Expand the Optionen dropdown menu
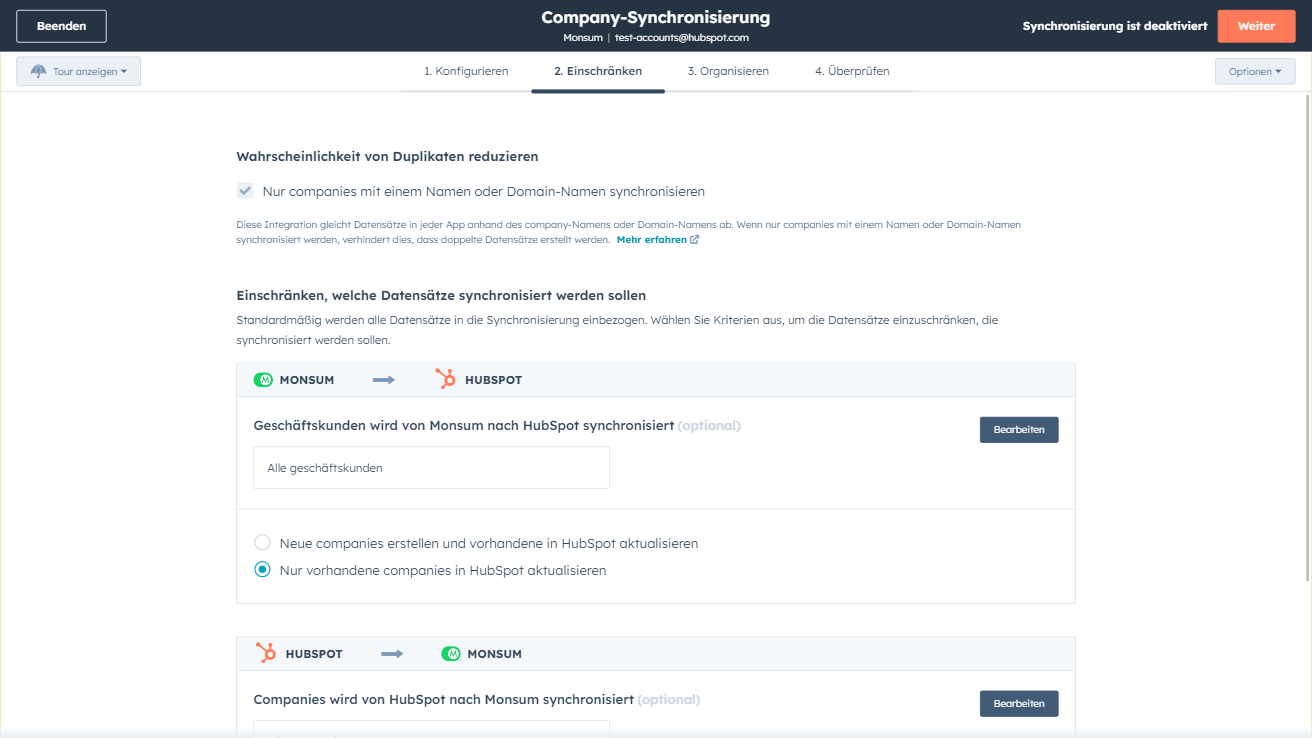Screen dimensions: 1312x738 [x=1254, y=72]
